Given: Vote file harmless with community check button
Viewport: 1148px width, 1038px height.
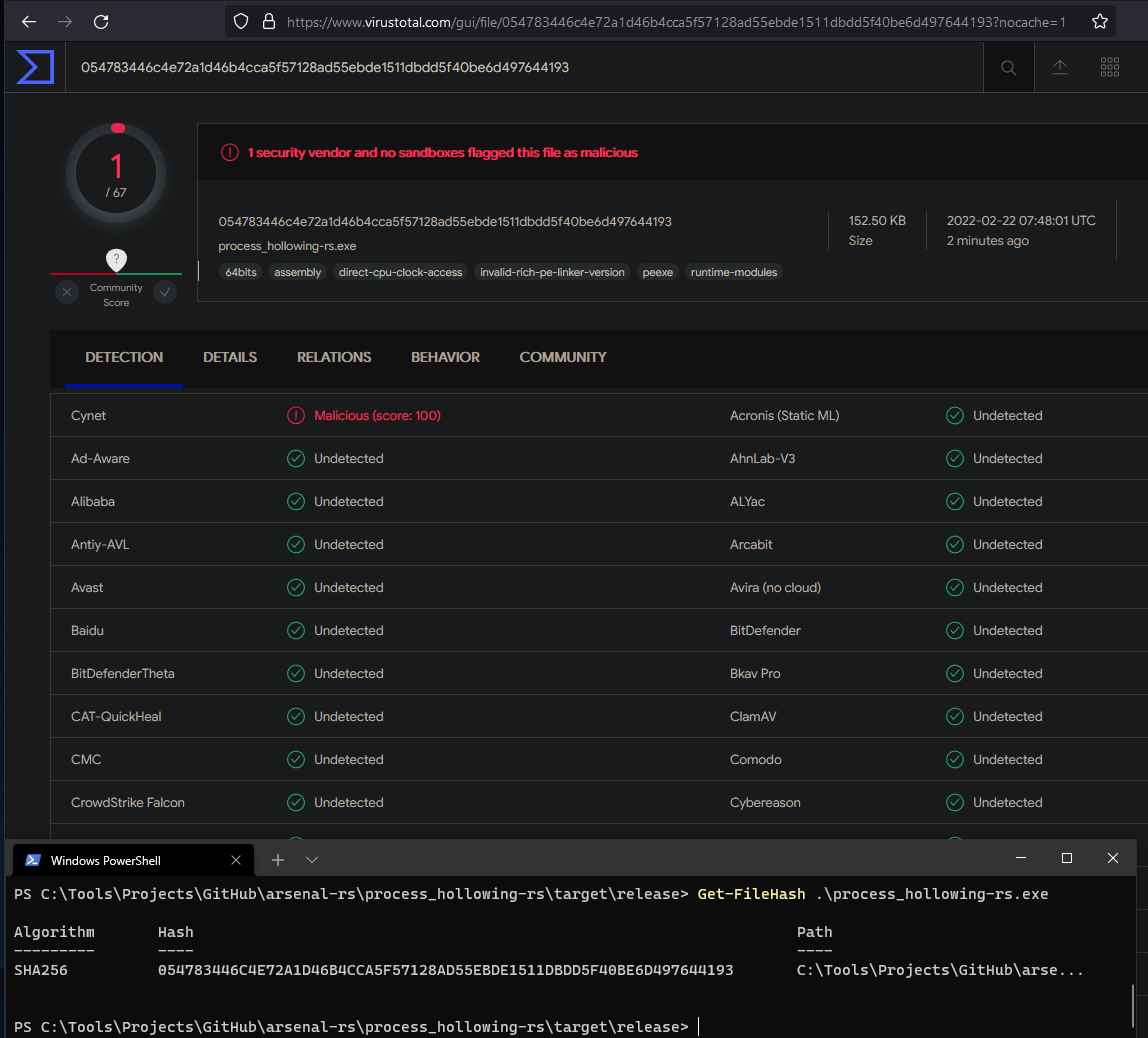Looking at the screenshot, I should pos(165,292).
